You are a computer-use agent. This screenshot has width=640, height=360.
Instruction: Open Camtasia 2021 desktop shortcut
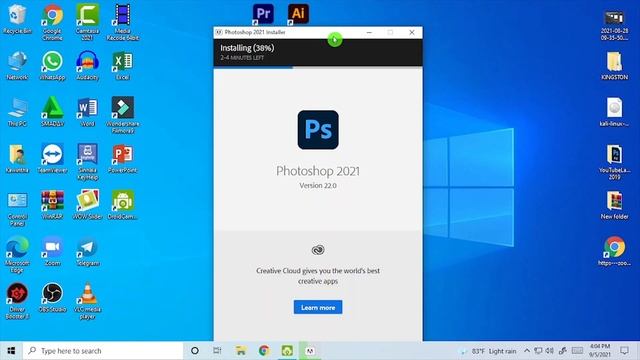click(x=87, y=22)
